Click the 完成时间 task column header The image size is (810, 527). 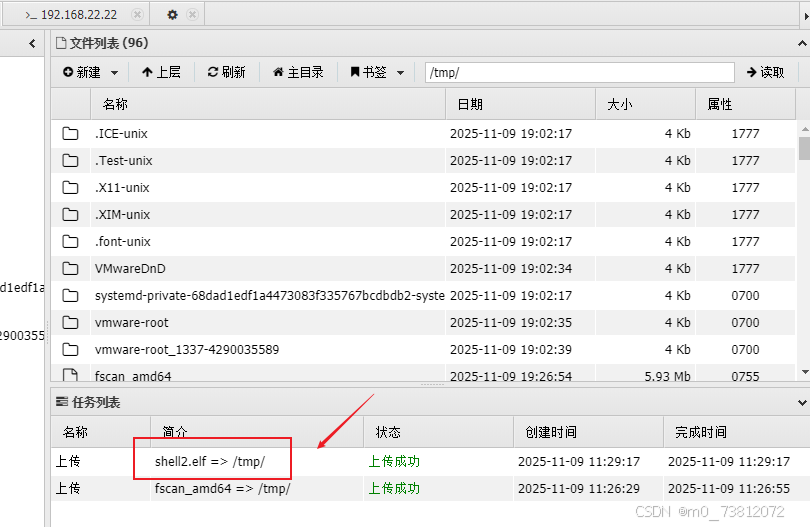pos(736,432)
